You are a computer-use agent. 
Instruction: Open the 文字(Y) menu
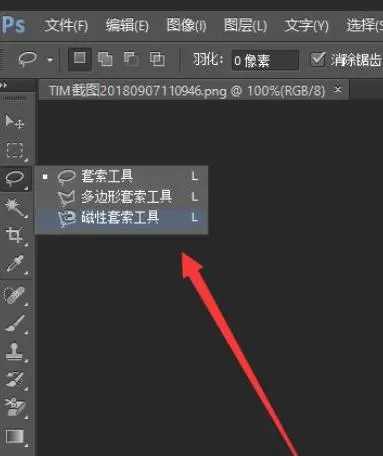[306, 25]
